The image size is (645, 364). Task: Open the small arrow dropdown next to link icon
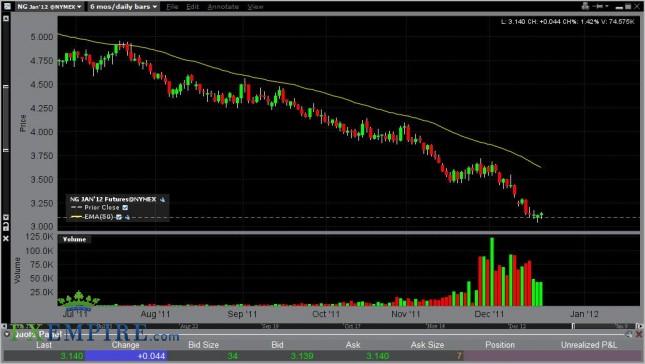pos(607,6)
